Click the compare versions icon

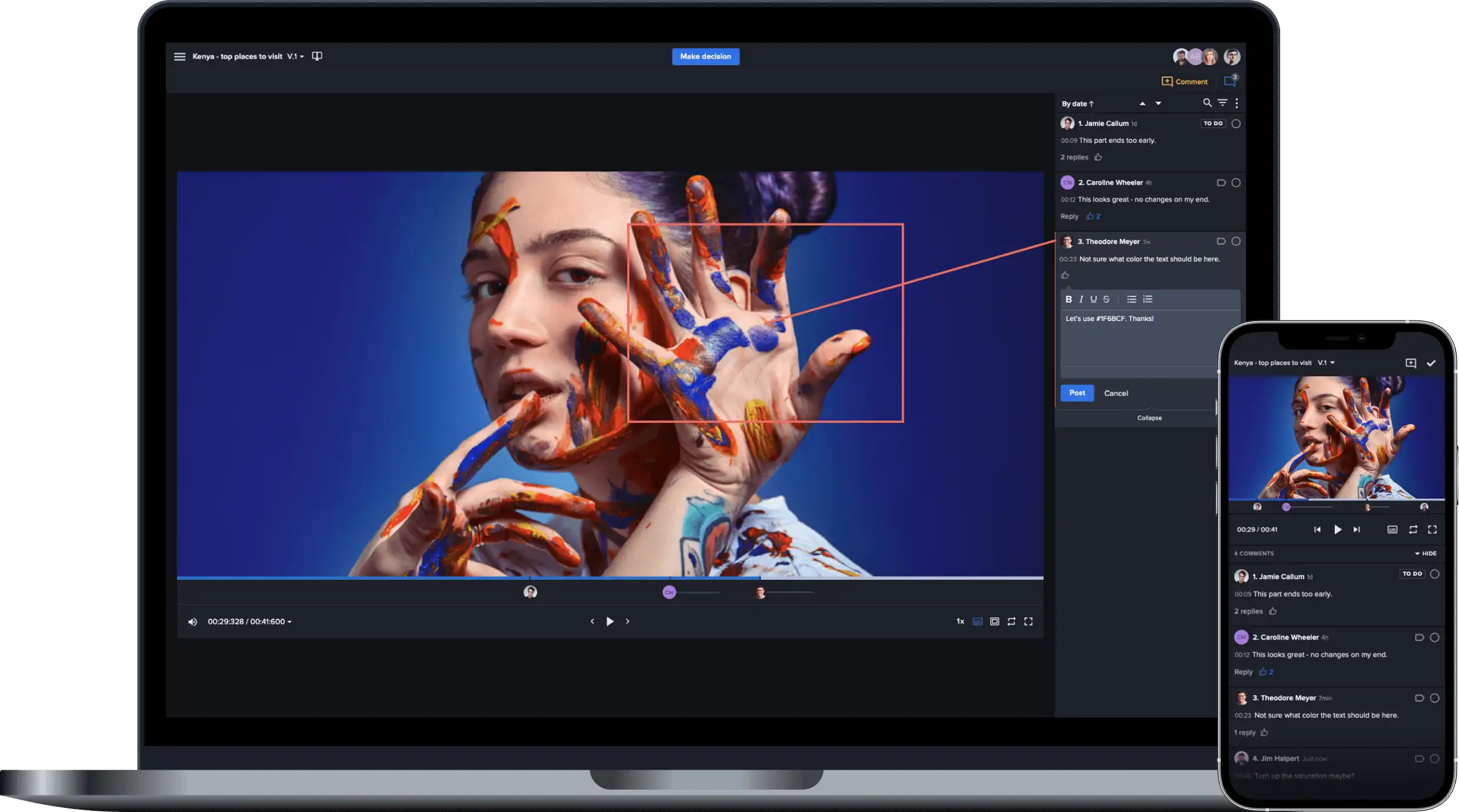click(x=317, y=56)
